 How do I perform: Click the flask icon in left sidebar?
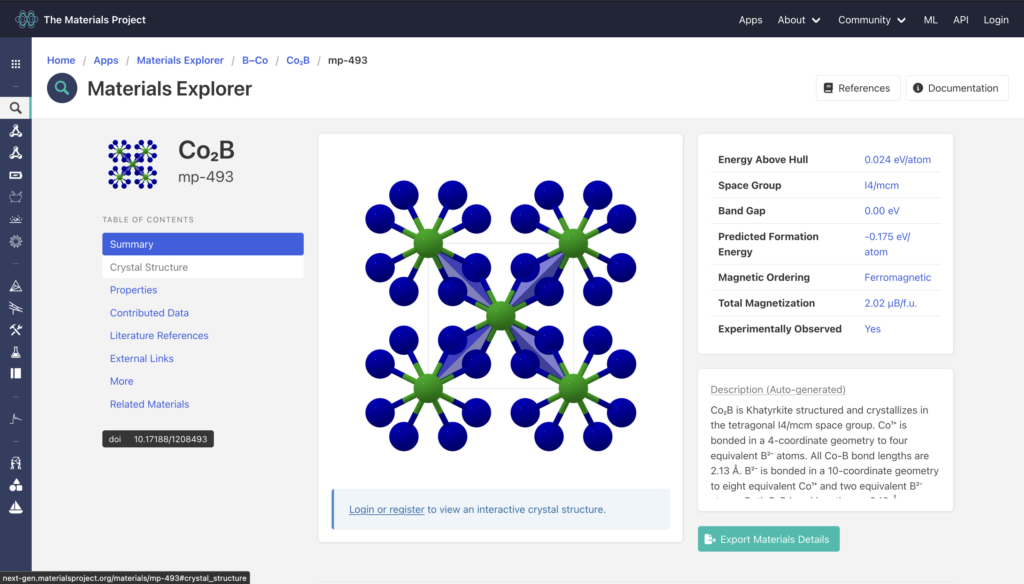pos(15,352)
